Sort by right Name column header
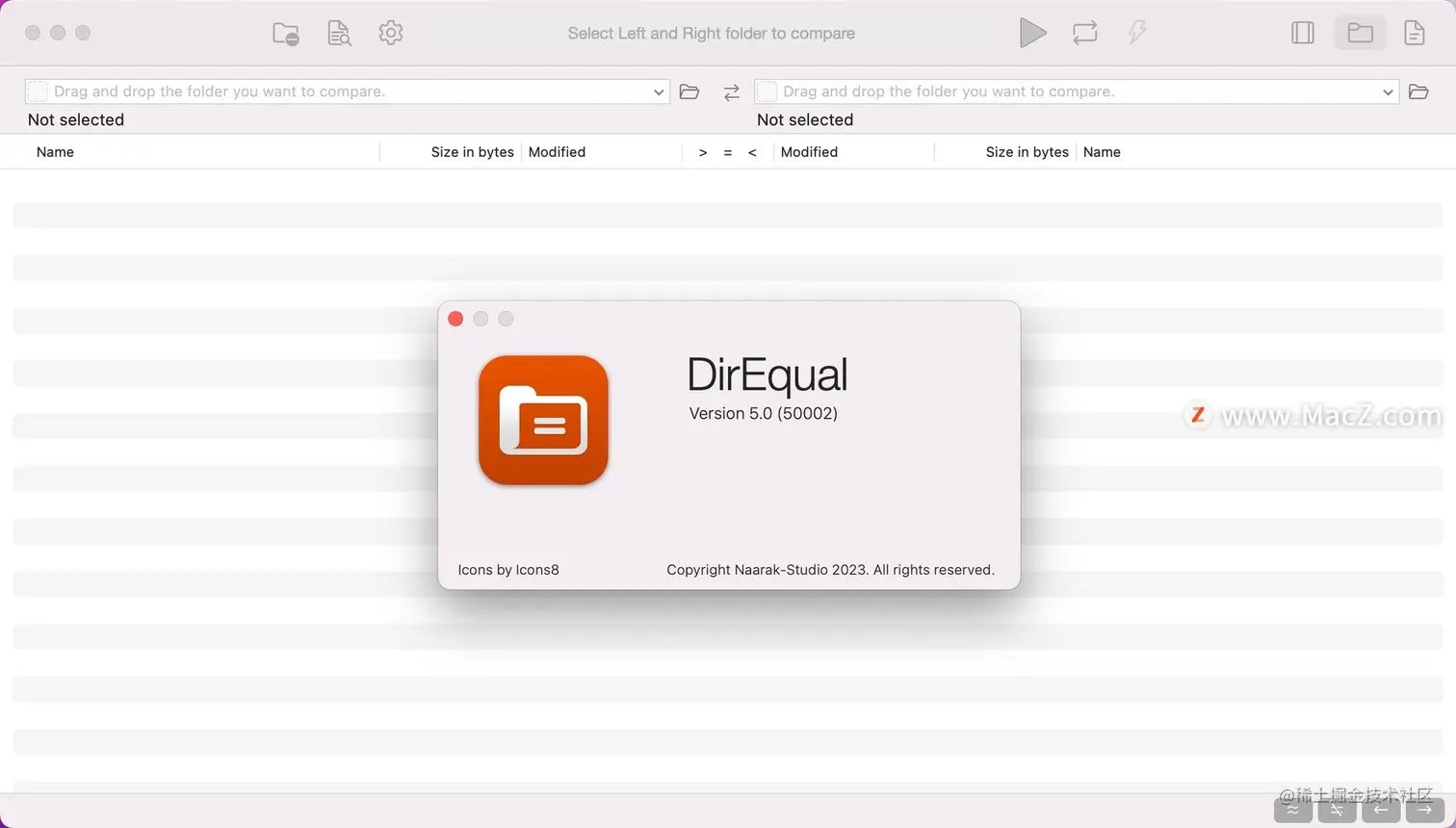 (1102, 152)
